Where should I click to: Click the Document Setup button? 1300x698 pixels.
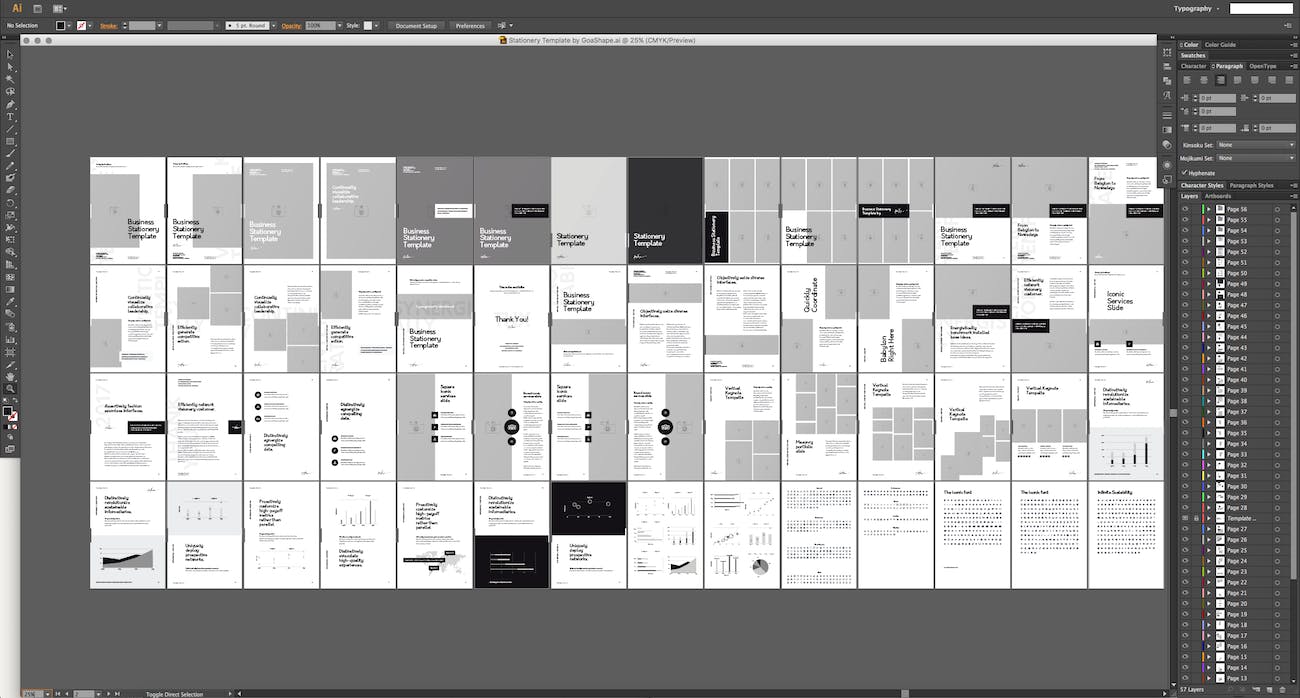415,26
